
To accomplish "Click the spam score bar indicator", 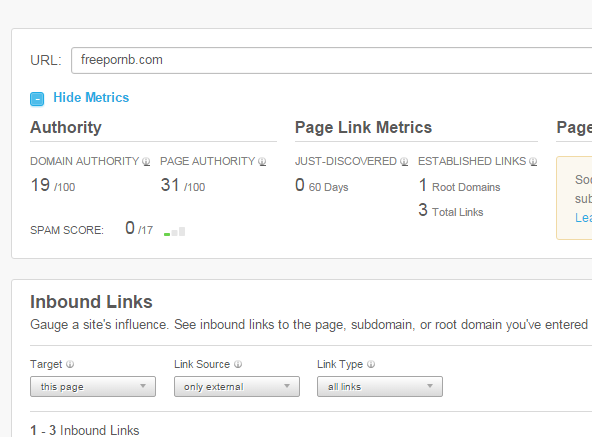I will pyautogui.click(x=174, y=231).
